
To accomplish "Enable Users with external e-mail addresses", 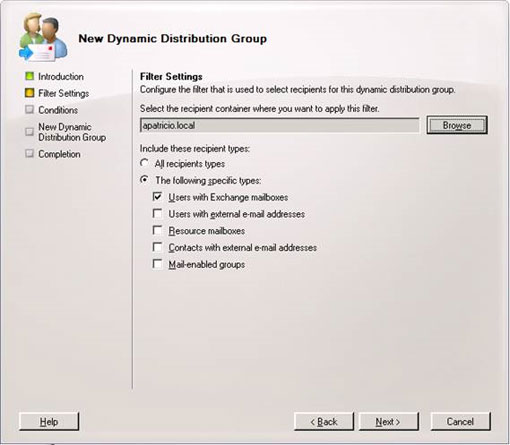I will (157, 213).
